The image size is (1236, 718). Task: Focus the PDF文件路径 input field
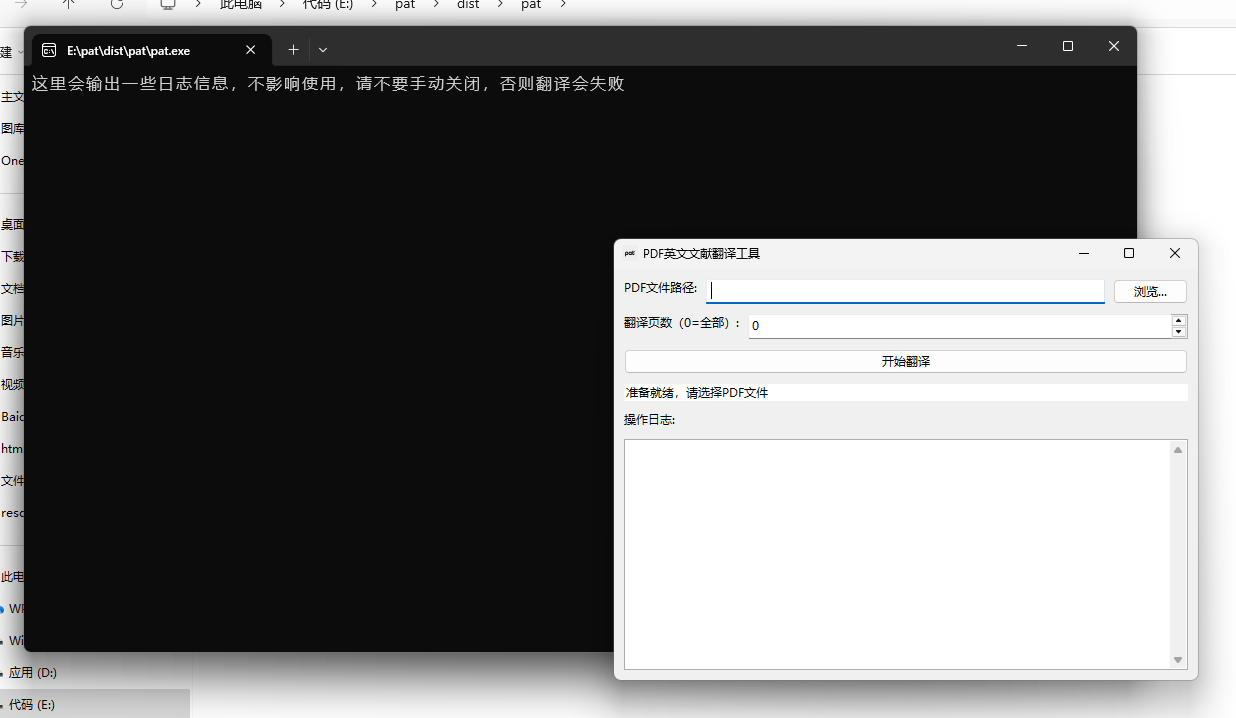point(905,291)
